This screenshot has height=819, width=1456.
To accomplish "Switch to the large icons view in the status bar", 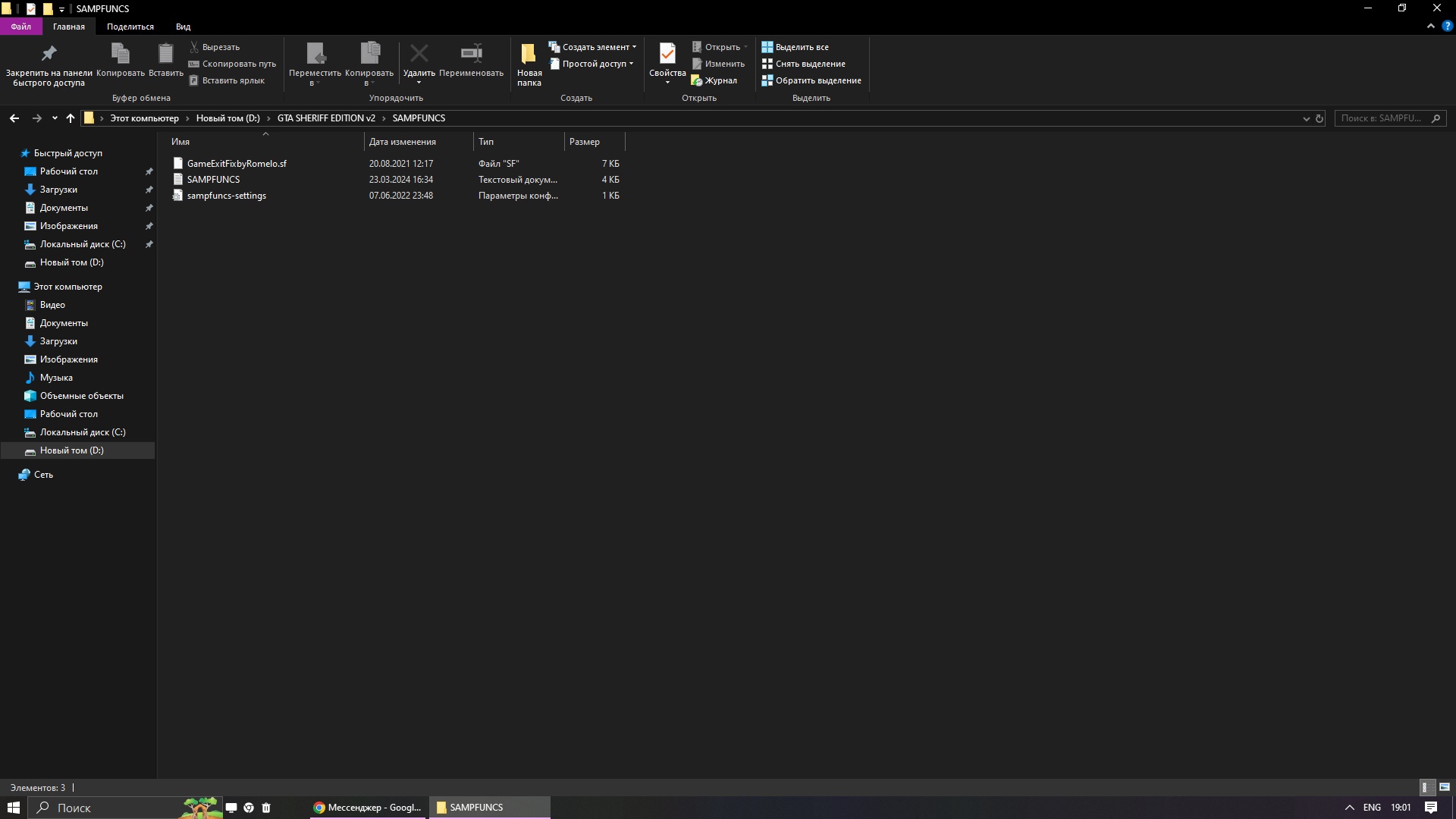I will tap(1444, 787).
